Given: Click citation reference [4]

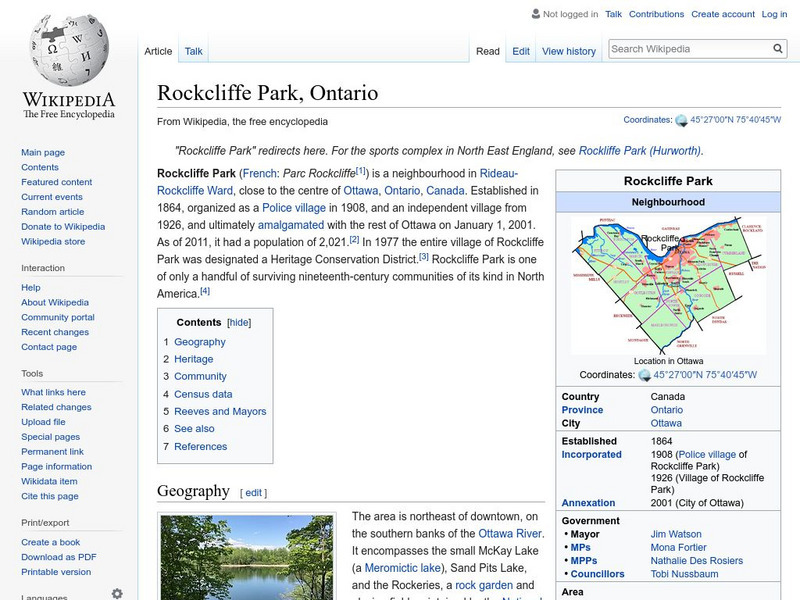Looking at the screenshot, I should point(205,291).
